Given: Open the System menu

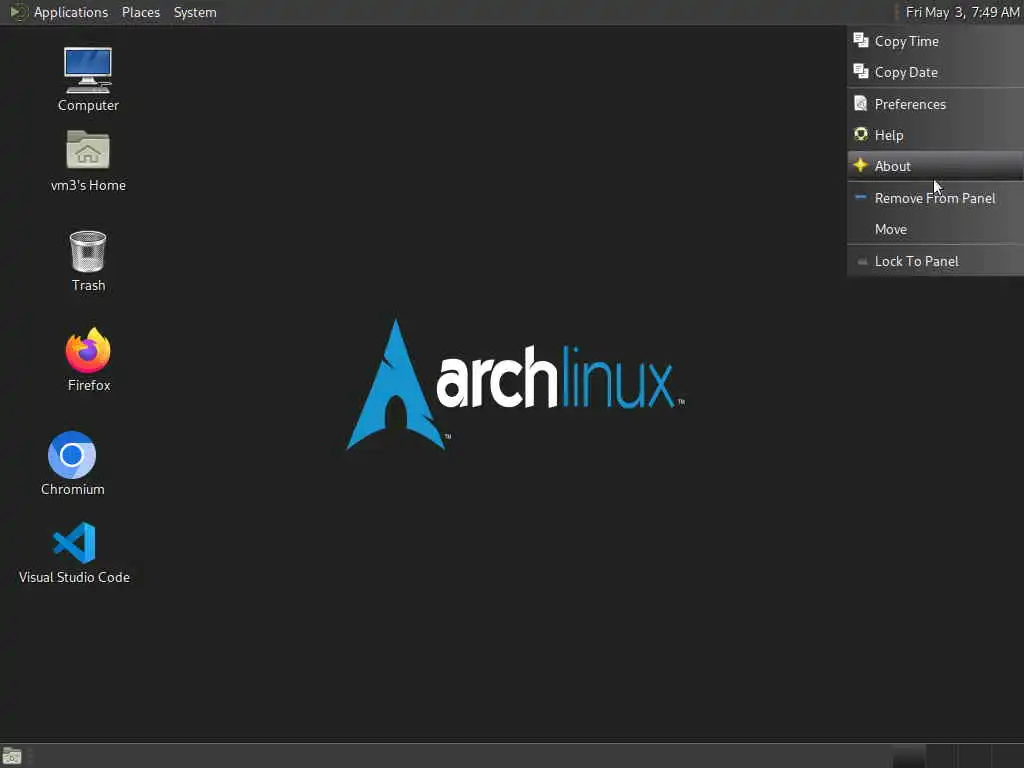Looking at the screenshot, I should tap(195, 12).
